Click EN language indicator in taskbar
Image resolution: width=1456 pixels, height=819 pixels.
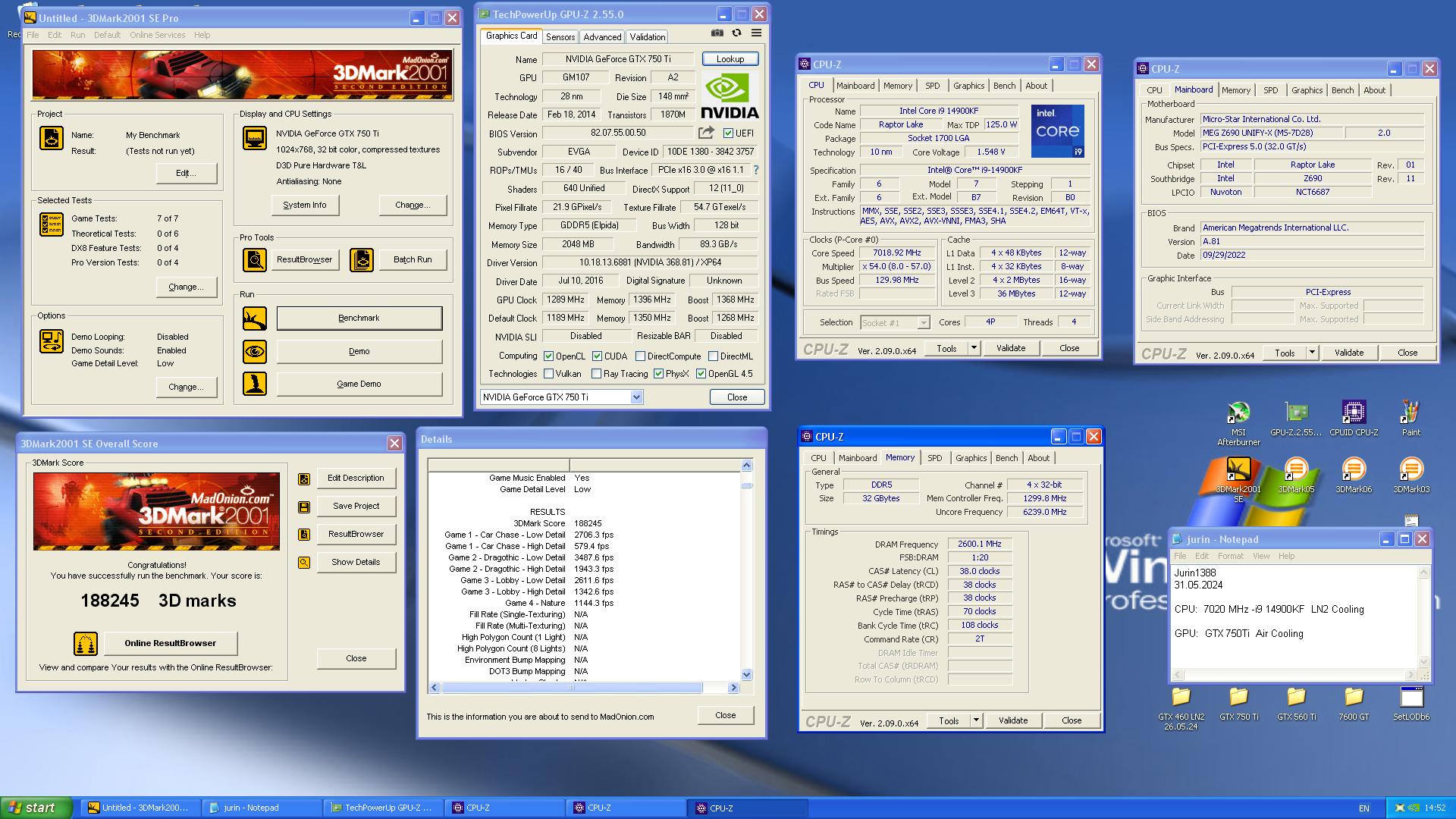tap(1363, 808)
